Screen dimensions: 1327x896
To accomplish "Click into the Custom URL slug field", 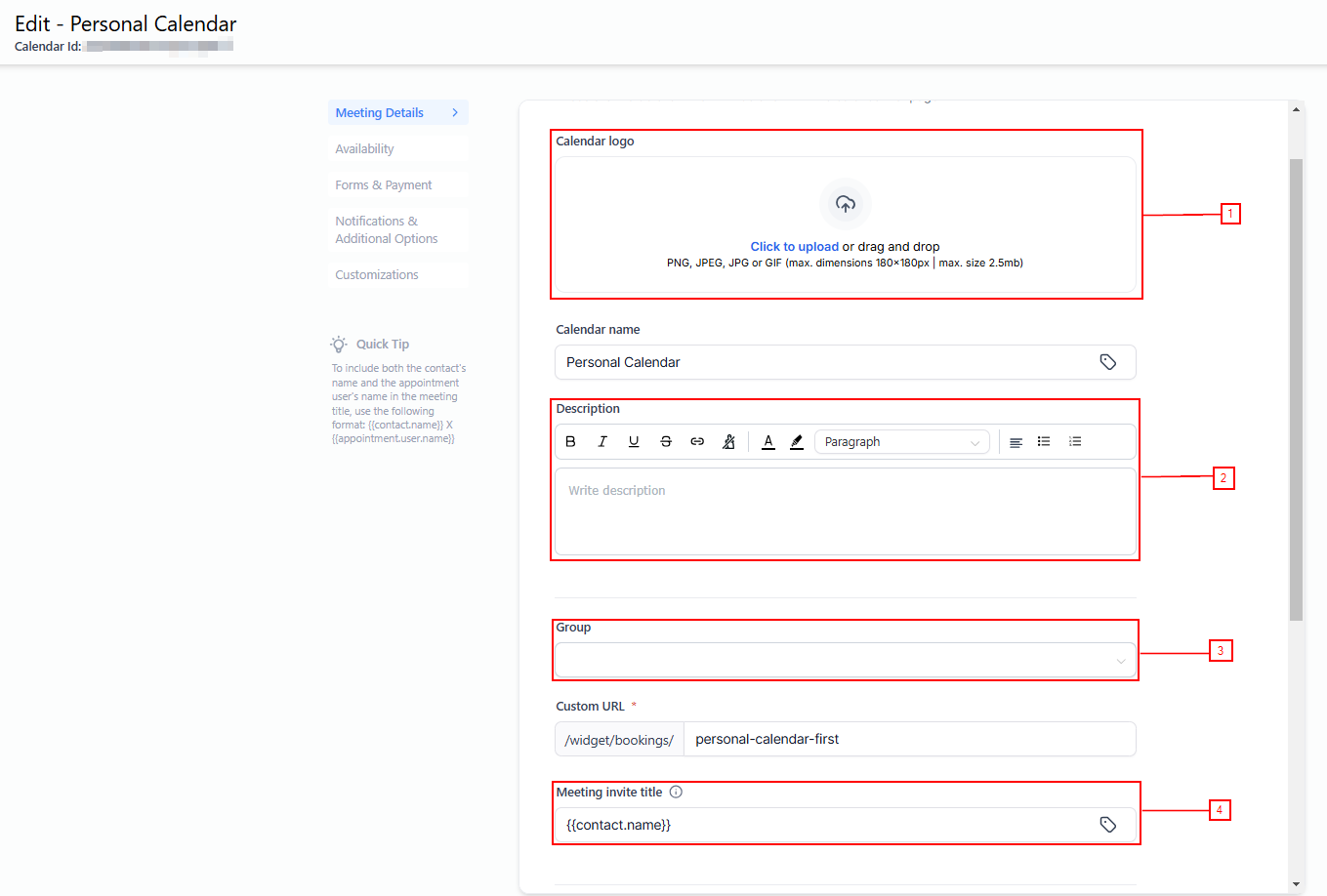I will click(908, 740).
